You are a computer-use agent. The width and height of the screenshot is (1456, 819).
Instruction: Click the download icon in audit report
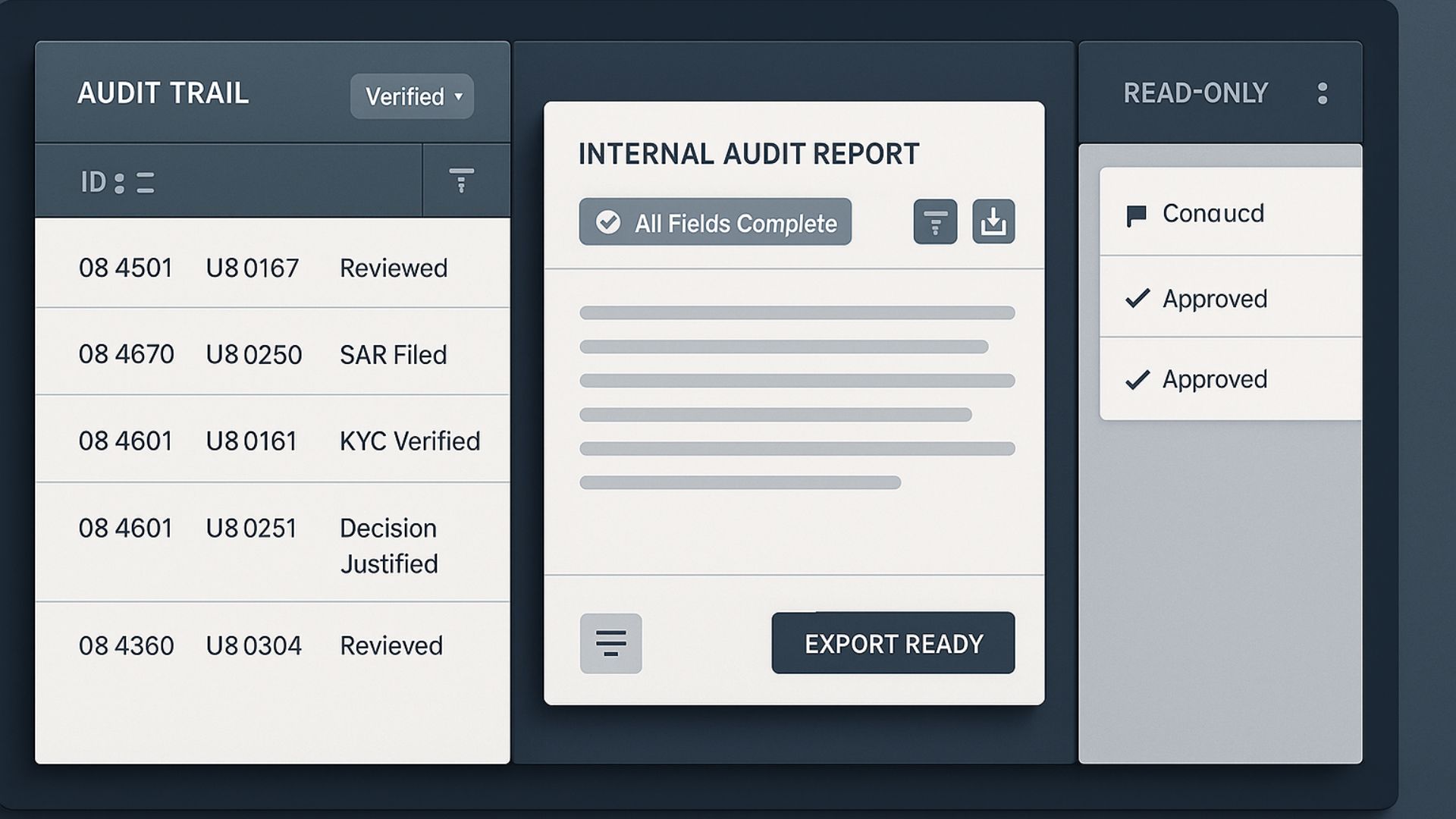(x=993, y=222)
